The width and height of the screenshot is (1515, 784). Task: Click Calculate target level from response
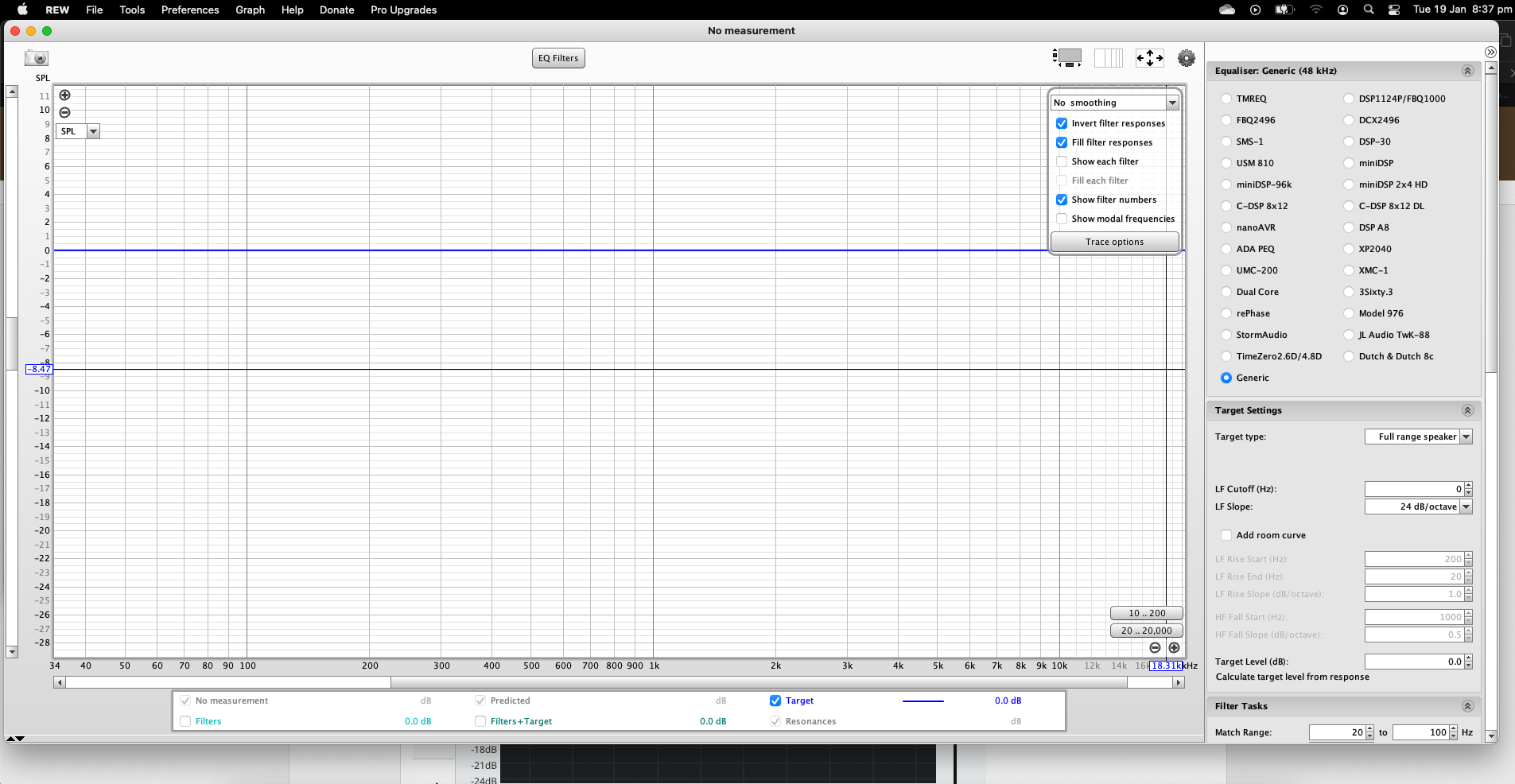click(1292, 677)
